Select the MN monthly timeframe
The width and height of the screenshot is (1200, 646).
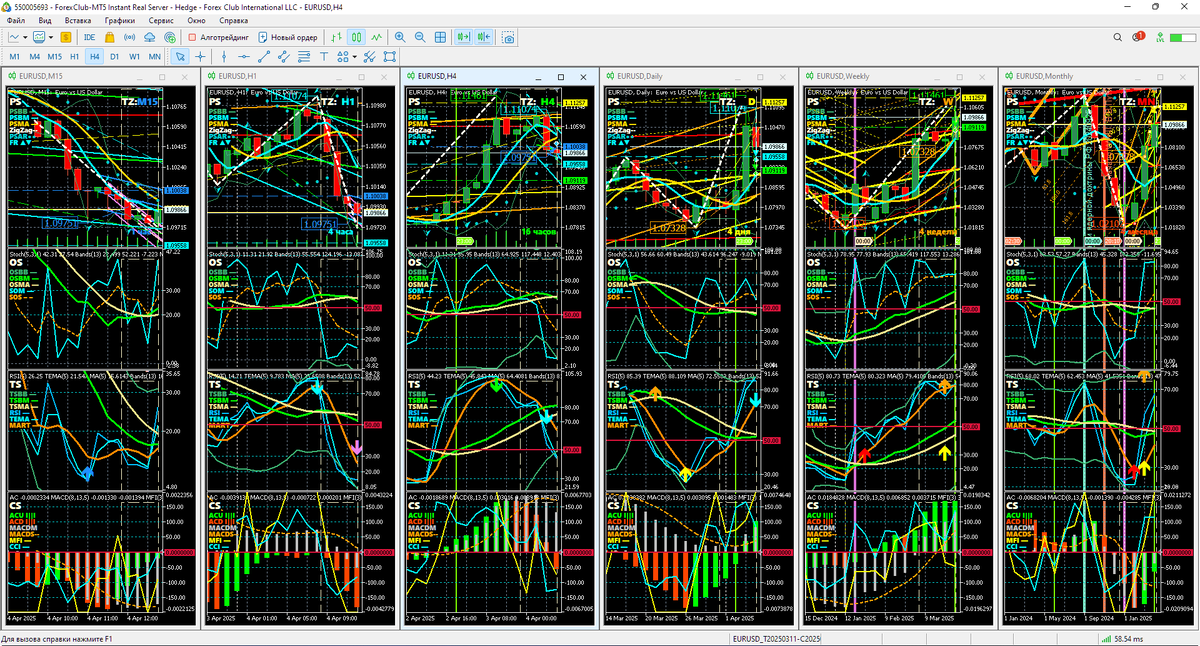[x=154, y=57]
